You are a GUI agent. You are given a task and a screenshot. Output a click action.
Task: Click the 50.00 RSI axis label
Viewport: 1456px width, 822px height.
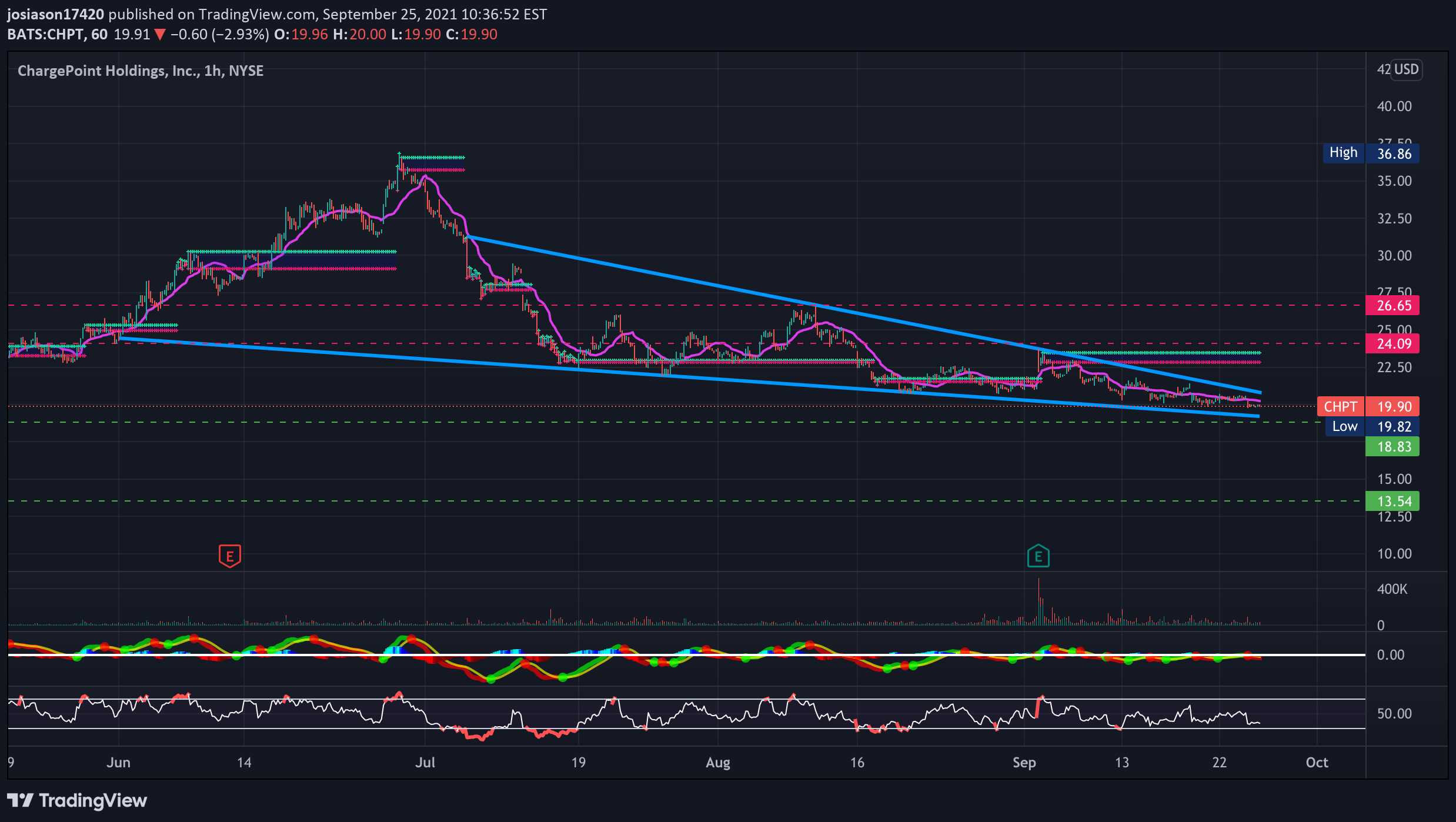(x=1394, y=713)
